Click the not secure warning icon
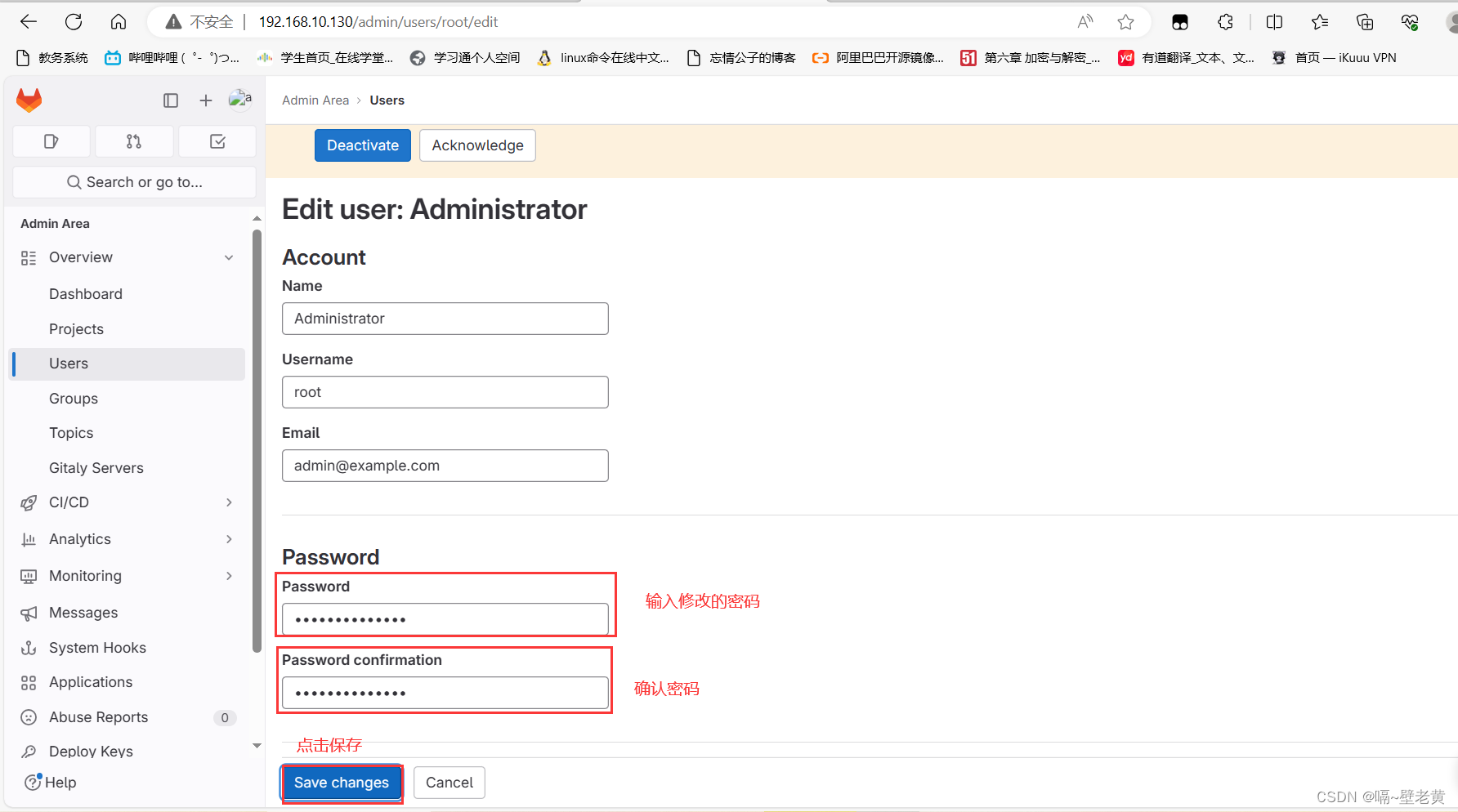Screen dimensions: 1458x812 [173, 22]
